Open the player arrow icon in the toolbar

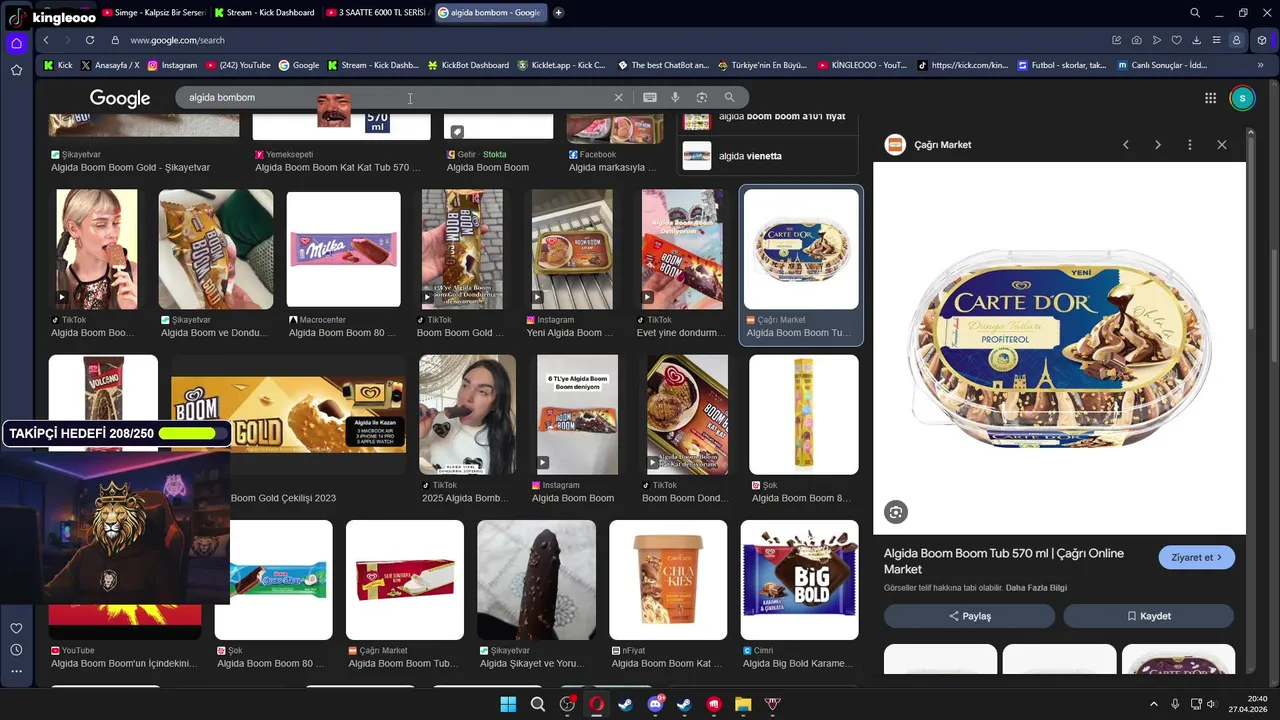[1157, 40]
